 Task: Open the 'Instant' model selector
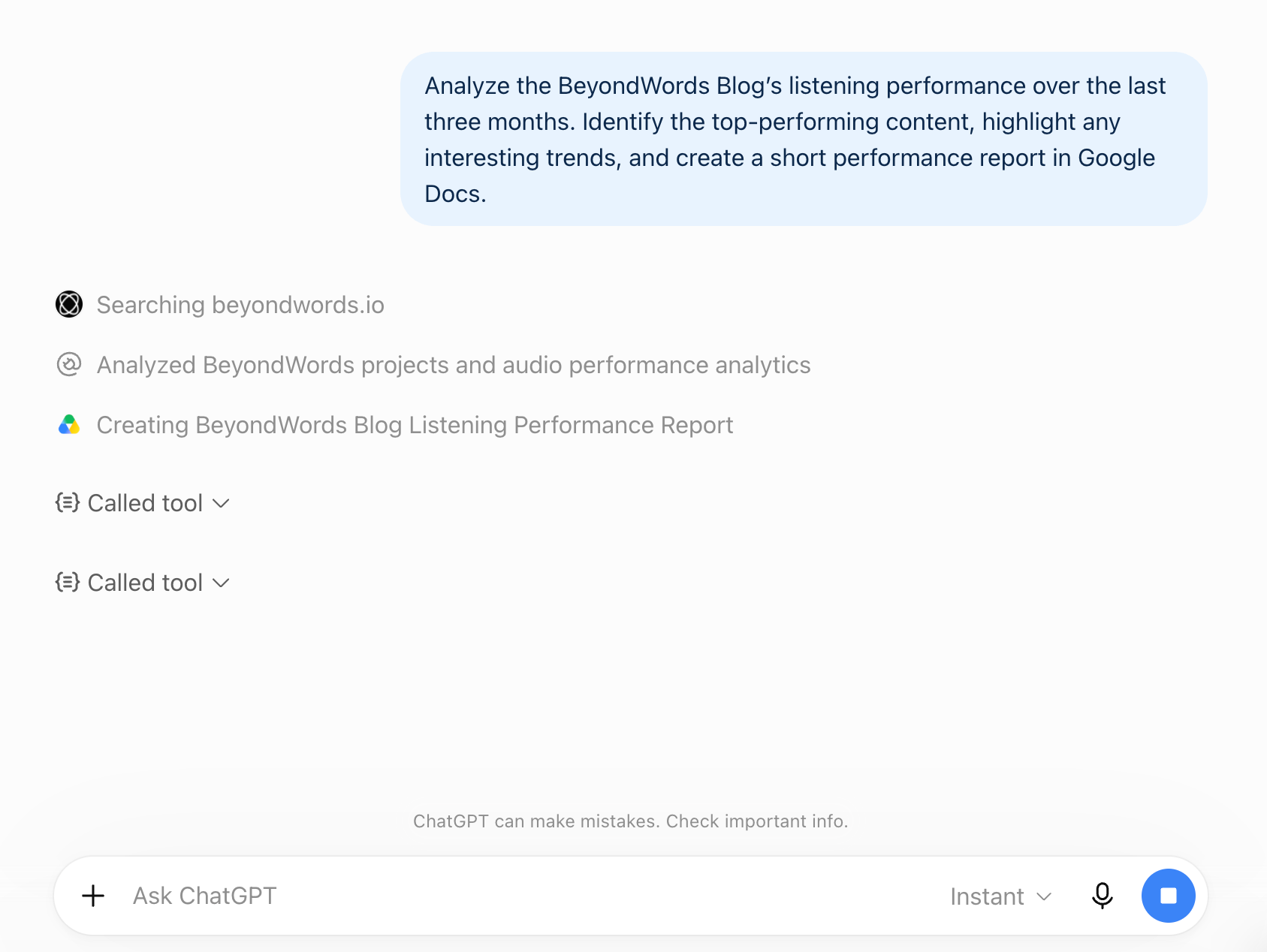[1000, 896]
